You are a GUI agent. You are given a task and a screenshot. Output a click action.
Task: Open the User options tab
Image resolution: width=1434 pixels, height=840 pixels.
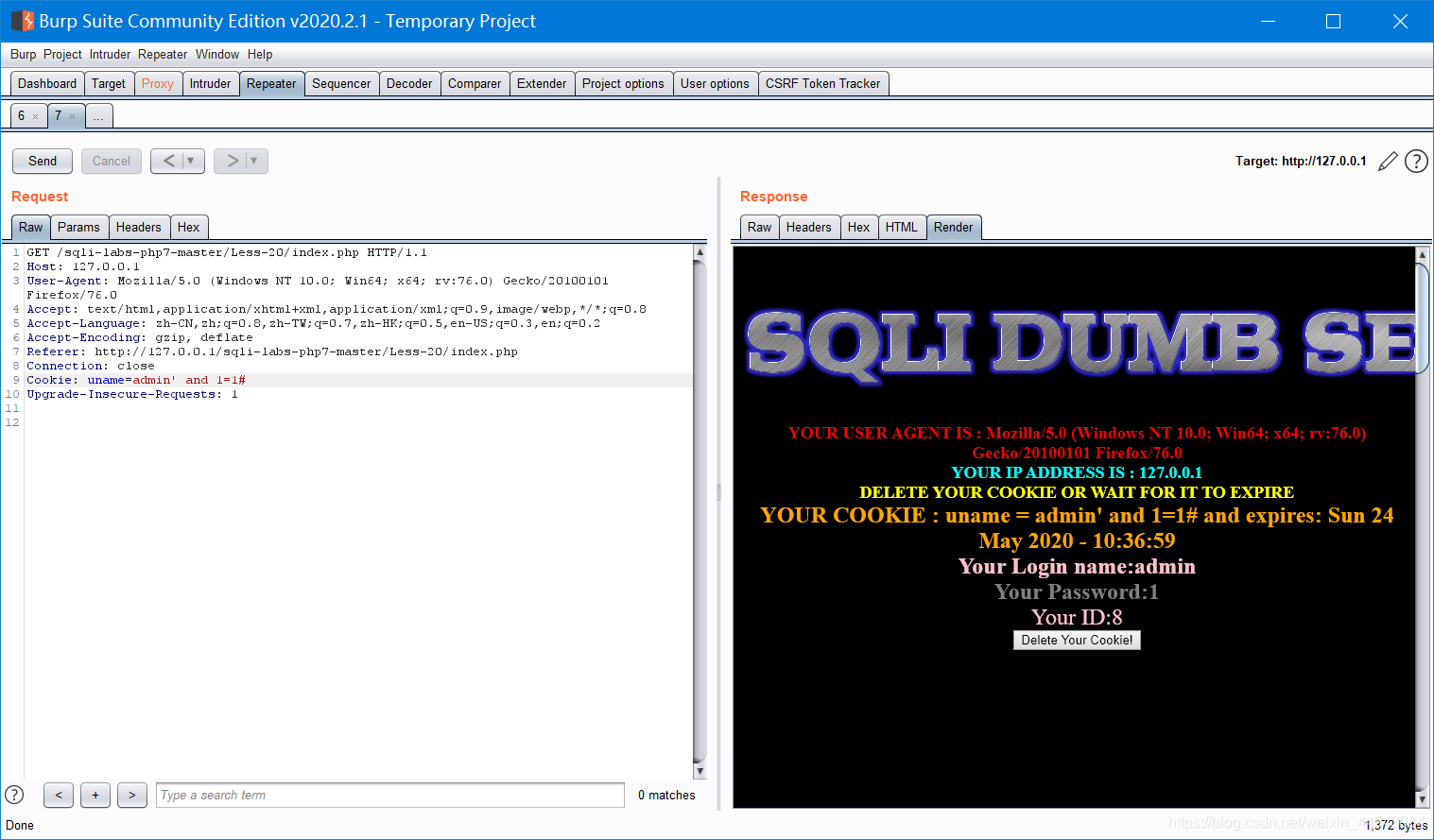(x=715, y=83)
